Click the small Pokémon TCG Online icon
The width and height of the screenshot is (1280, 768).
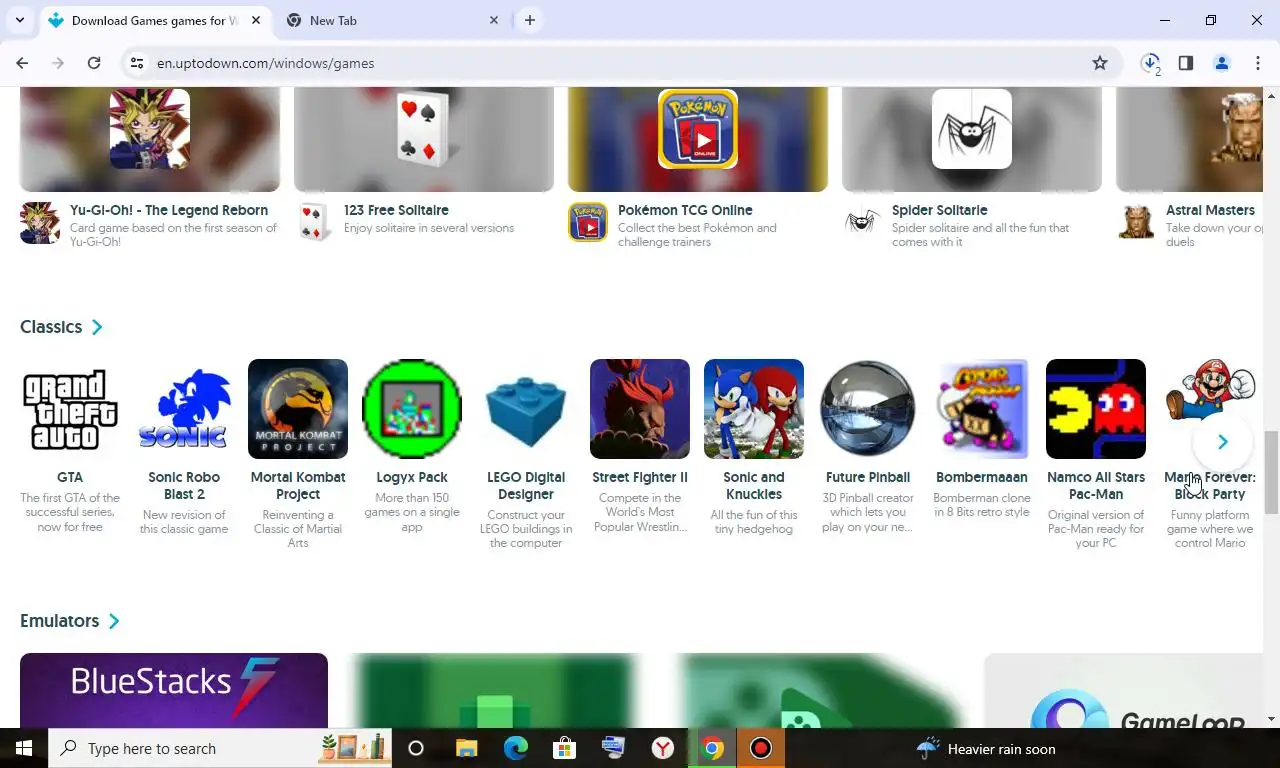point(588,223)
